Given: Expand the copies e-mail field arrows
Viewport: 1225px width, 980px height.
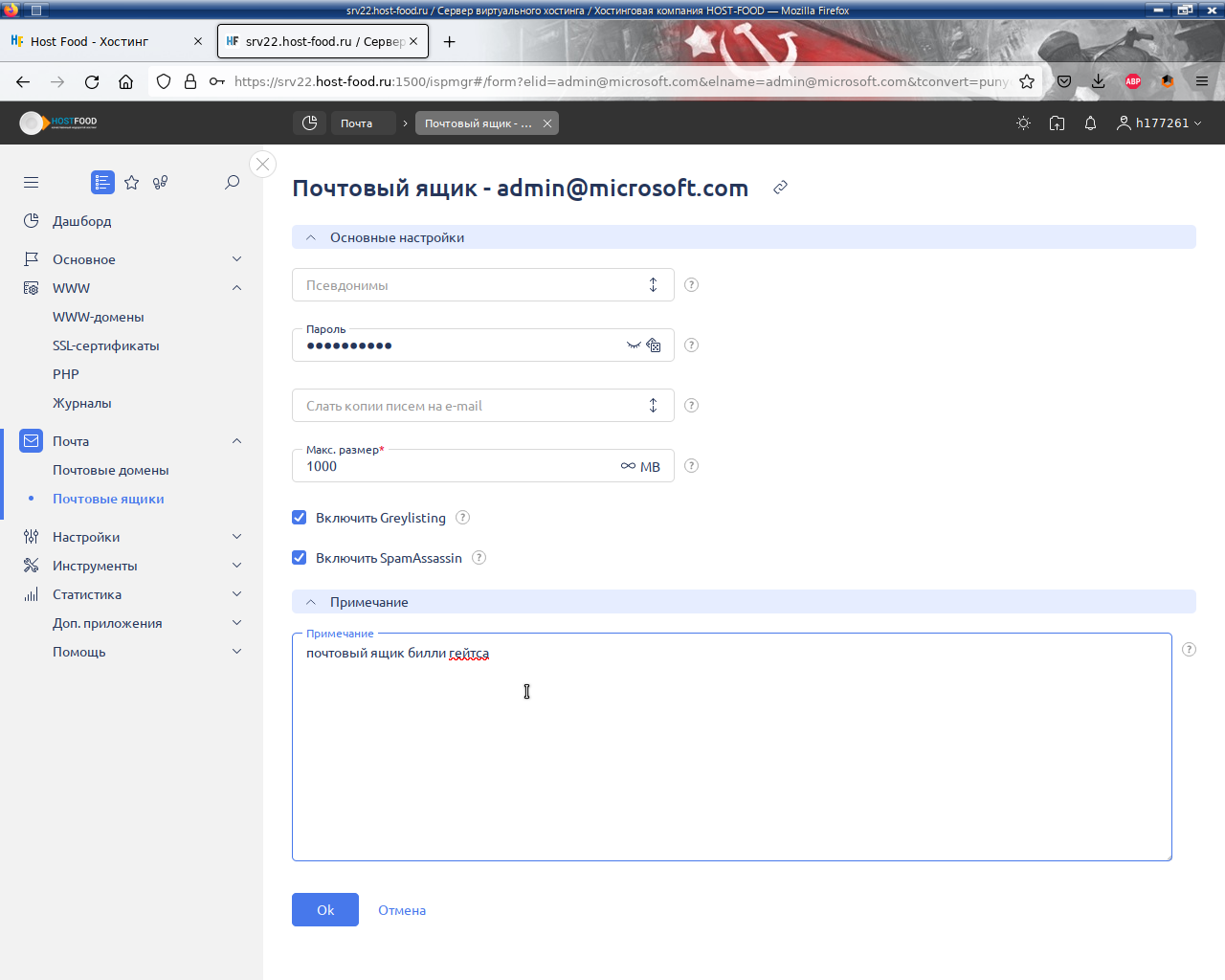Looking at the screenshot, I should pos(653,406).
